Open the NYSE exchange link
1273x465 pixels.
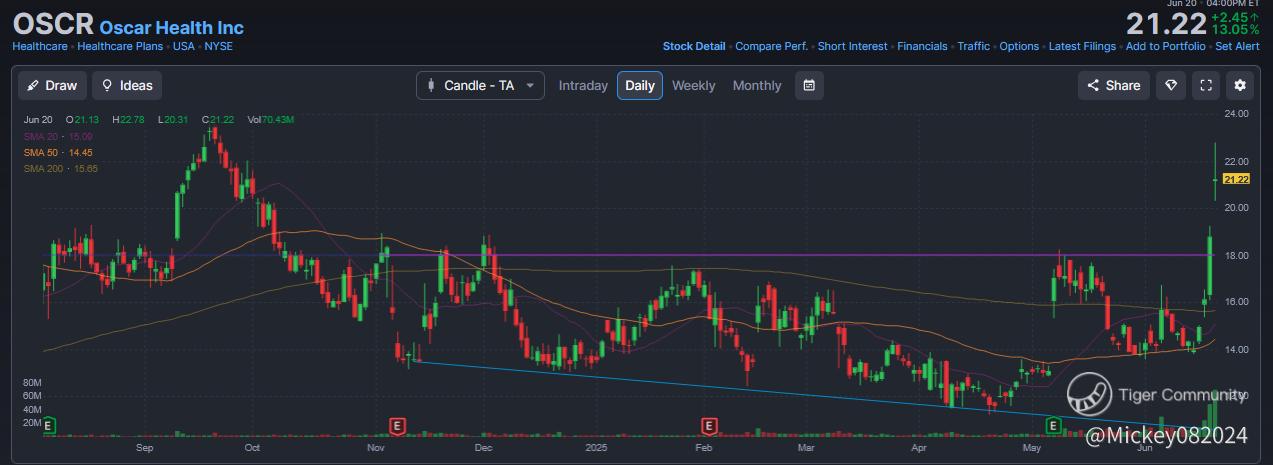point(218,46)
